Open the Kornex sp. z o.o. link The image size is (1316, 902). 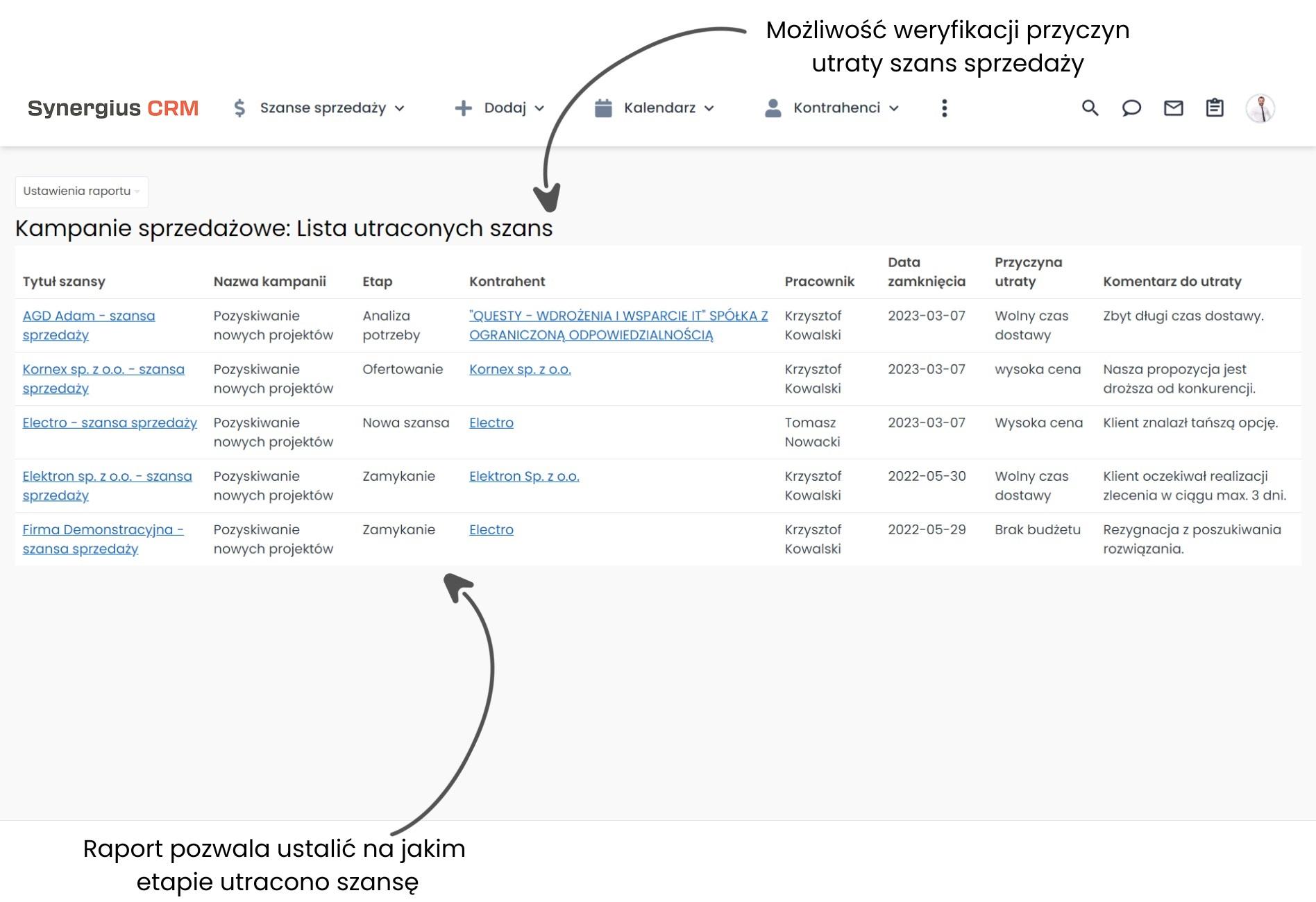click(x=521, y=369)
